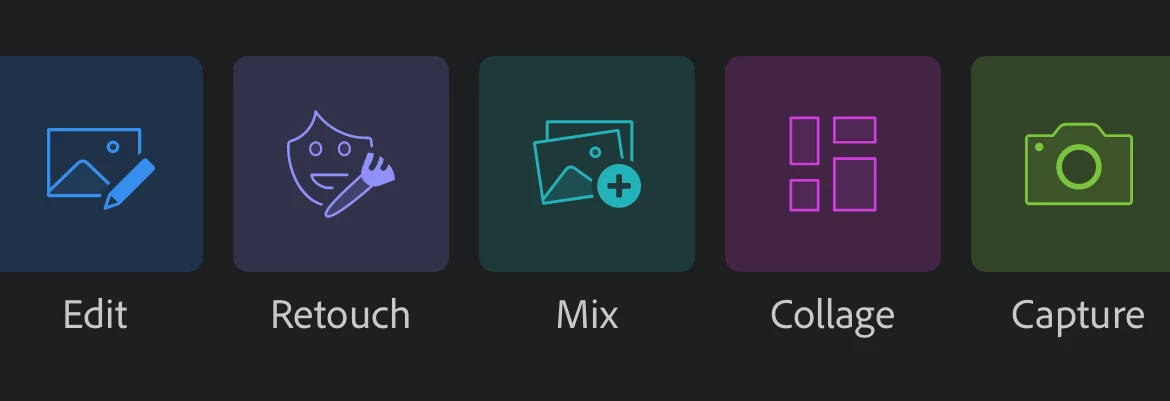Viewport: 1170px width, 401px height.
Task: Open the Collage grid layout icon
Action: click(833, 164)
